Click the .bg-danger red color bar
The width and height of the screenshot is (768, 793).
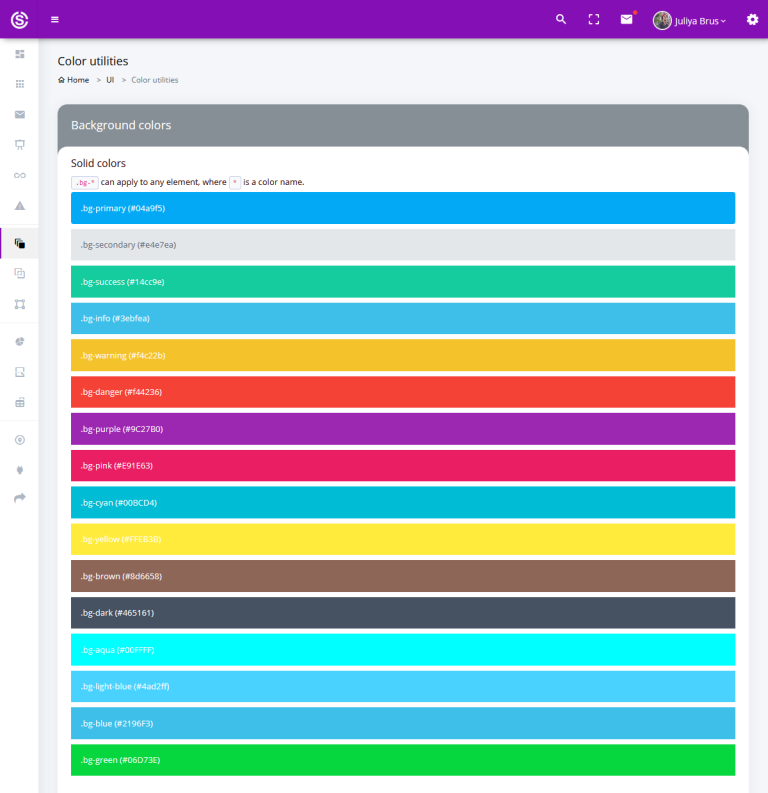pyautogui.click(x=402, y=392)
